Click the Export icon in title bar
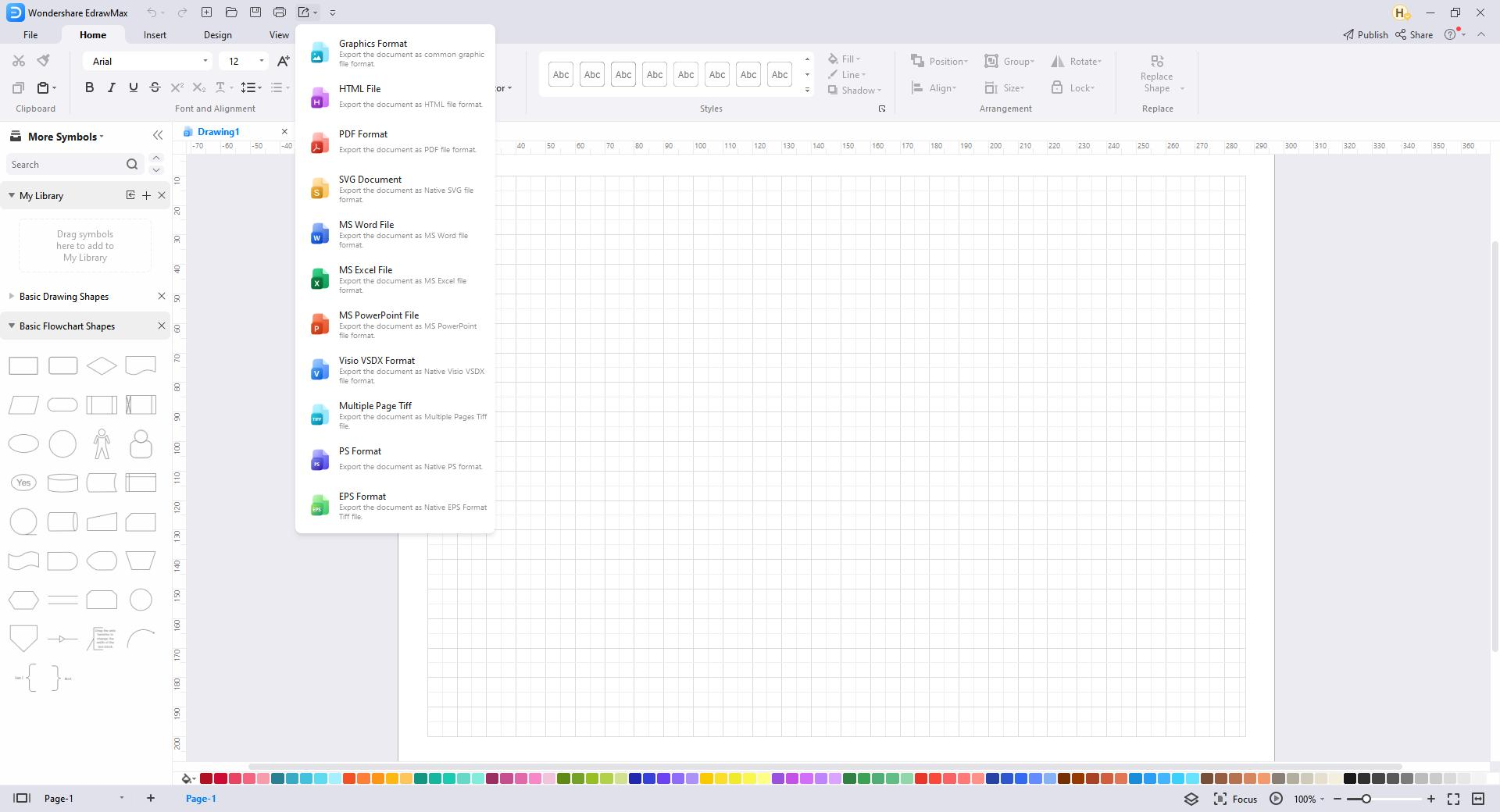The width and height of the screenshot is (1500, 812). coord(304,12)
